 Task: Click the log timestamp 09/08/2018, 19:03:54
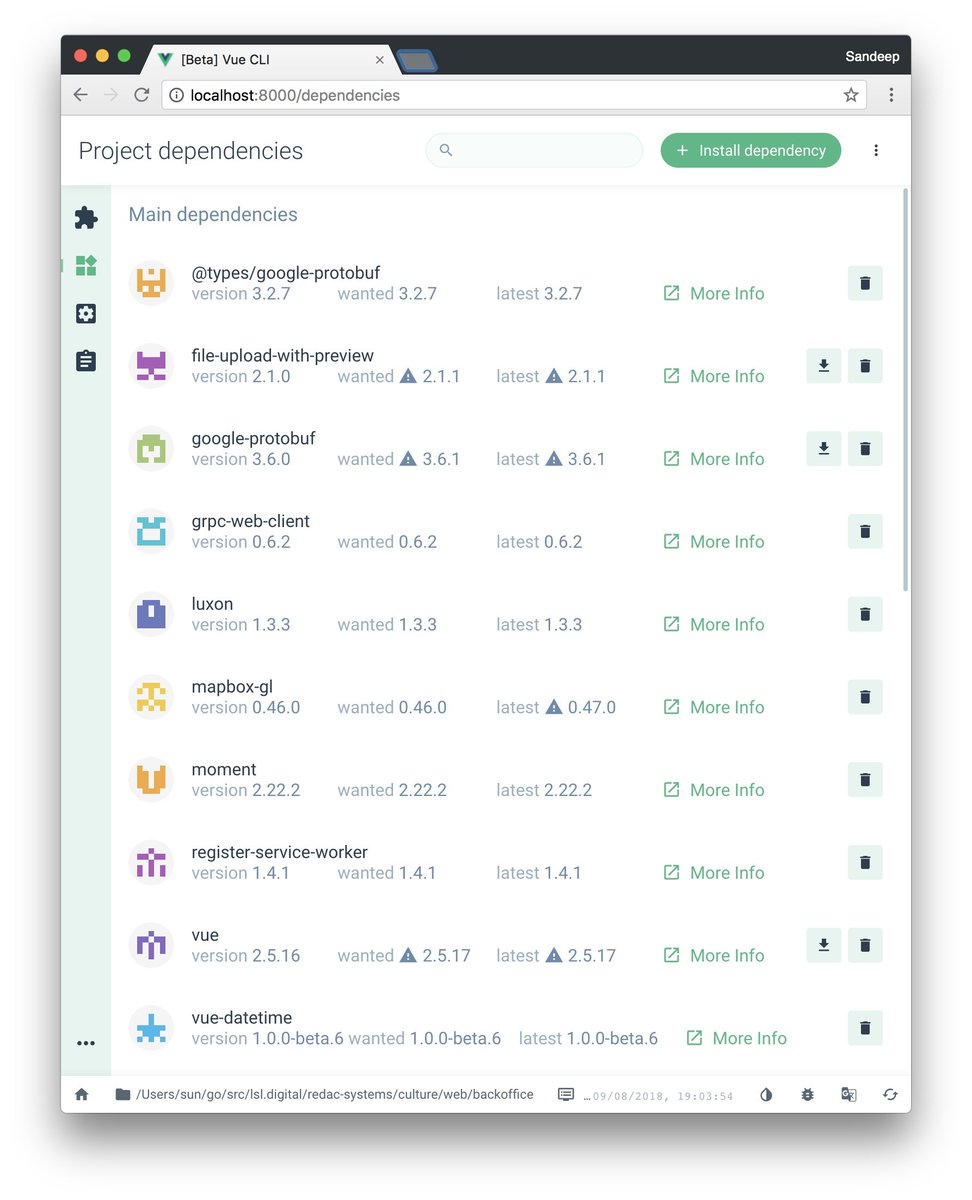click(663, 1096)
